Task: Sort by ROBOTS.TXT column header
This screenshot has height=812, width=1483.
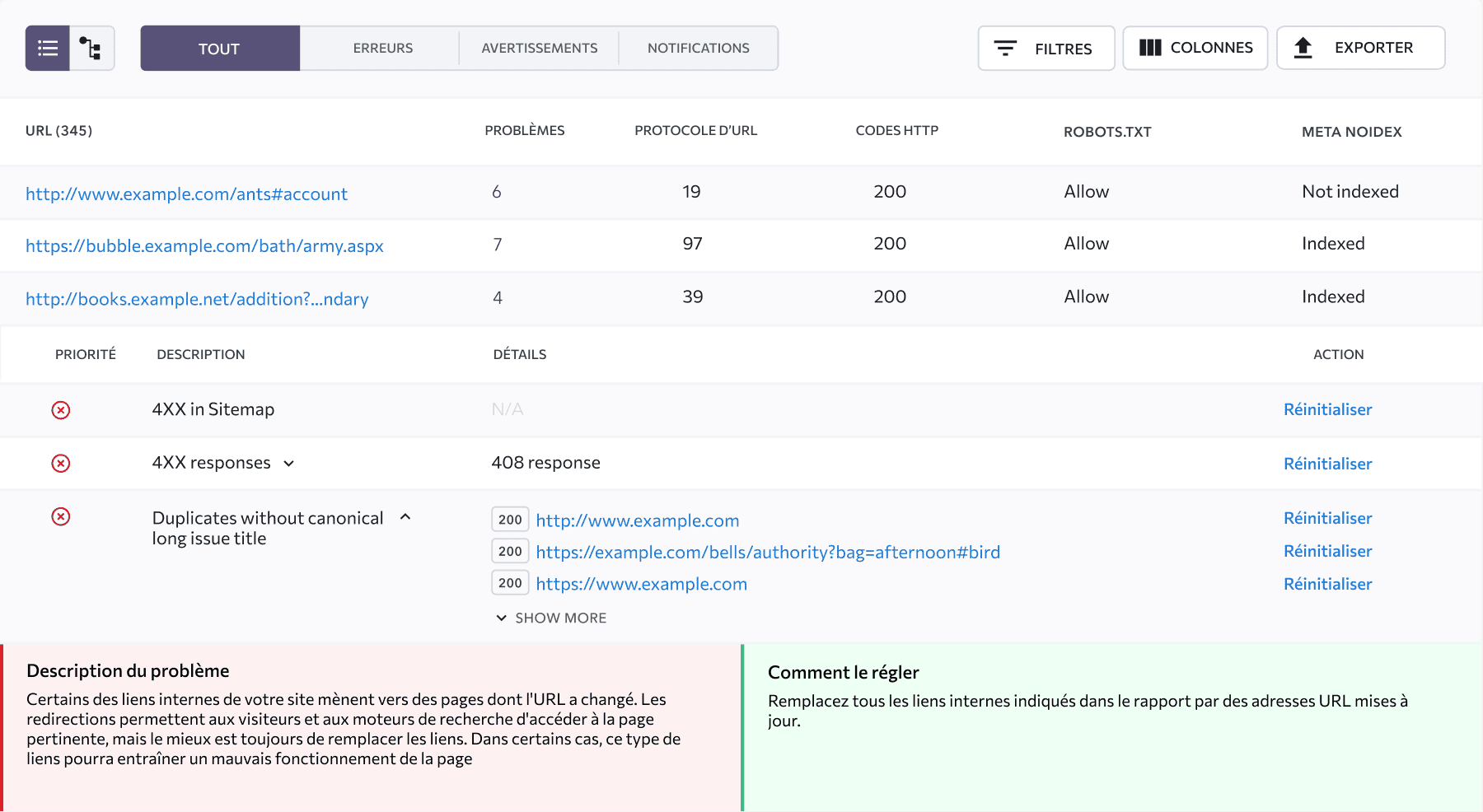Action: (1107, 132)
